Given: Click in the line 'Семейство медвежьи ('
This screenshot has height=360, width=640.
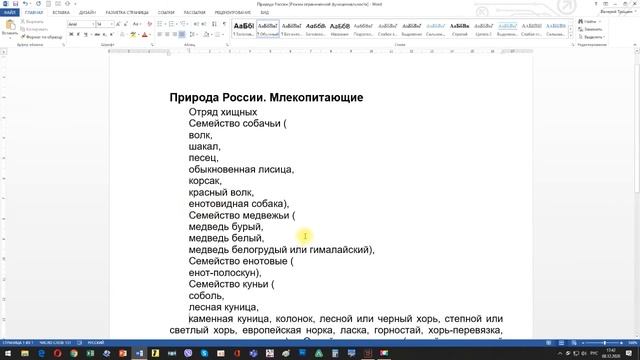Looking at the screenshot, I should [242, 215].
